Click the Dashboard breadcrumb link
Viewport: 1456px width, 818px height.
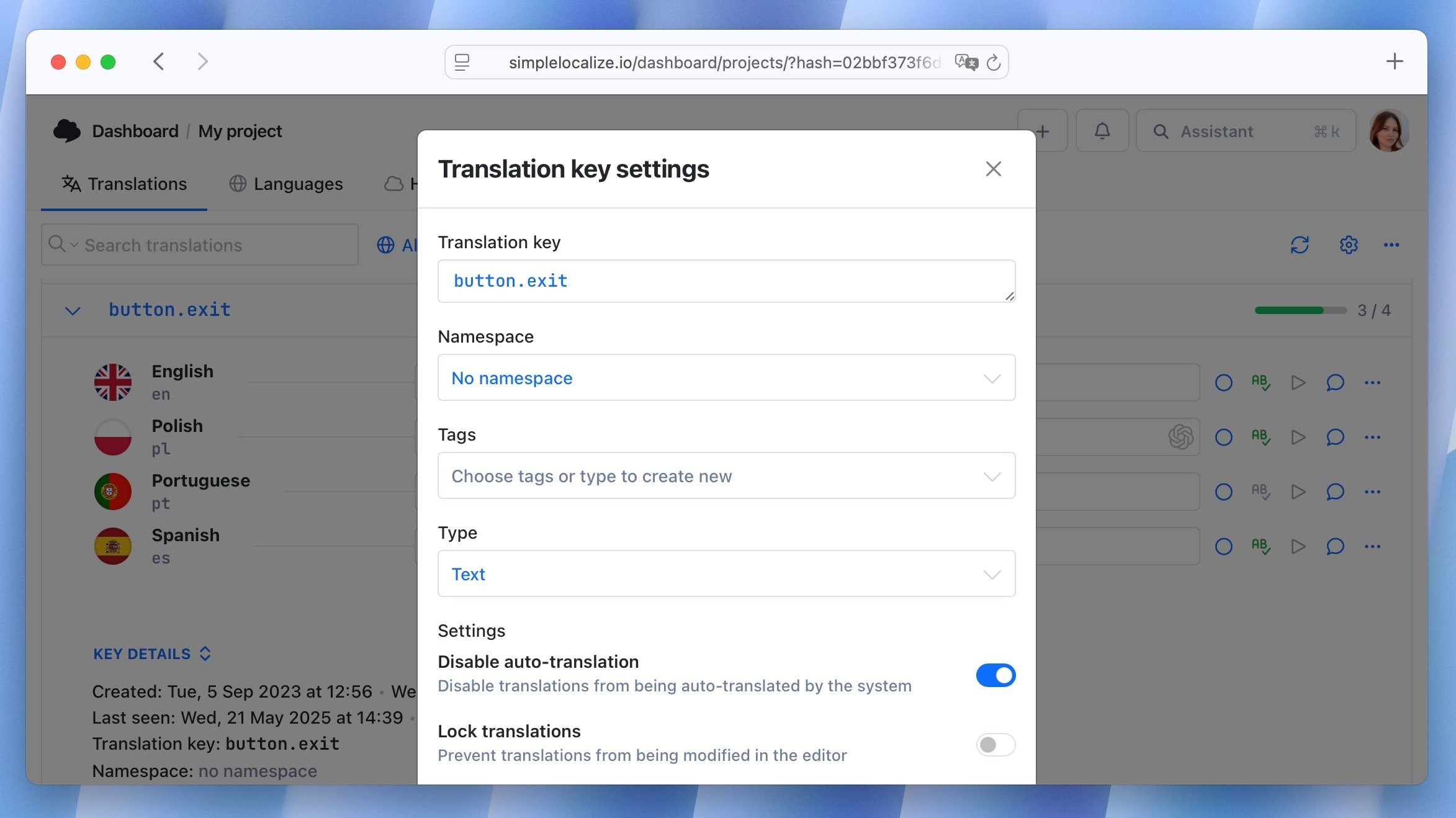point(136,131)
